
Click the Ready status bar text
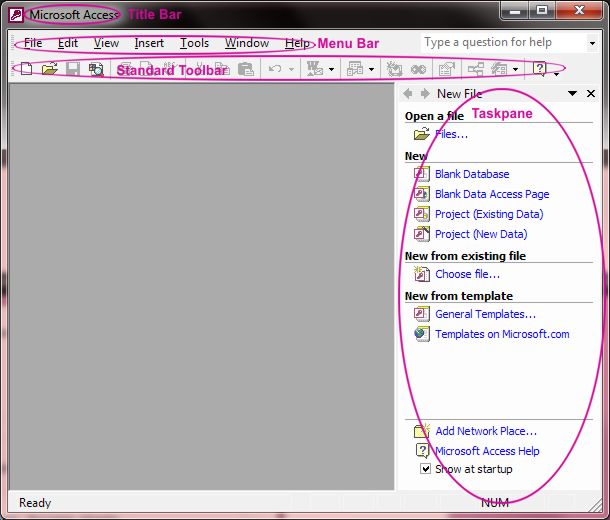coord(35,502)
